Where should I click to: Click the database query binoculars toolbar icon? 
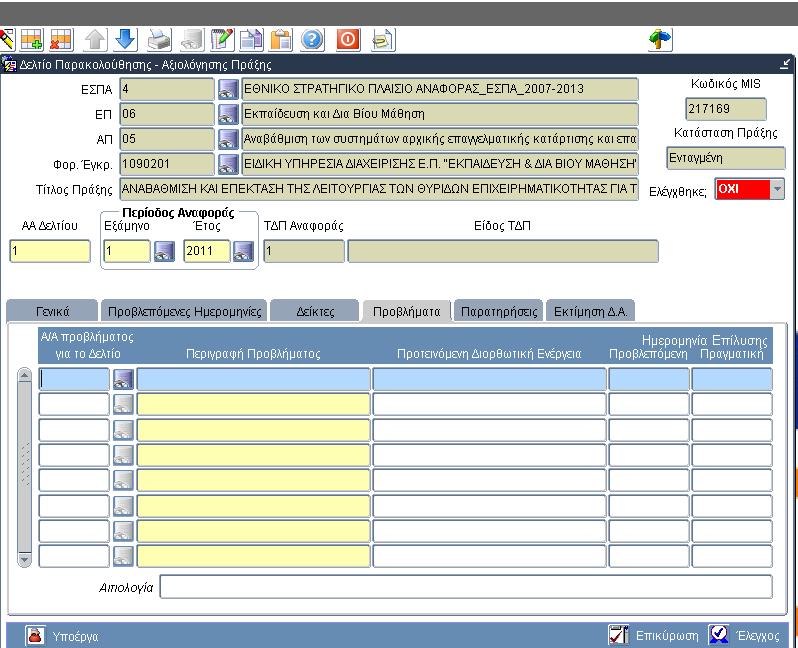(192, 40)
